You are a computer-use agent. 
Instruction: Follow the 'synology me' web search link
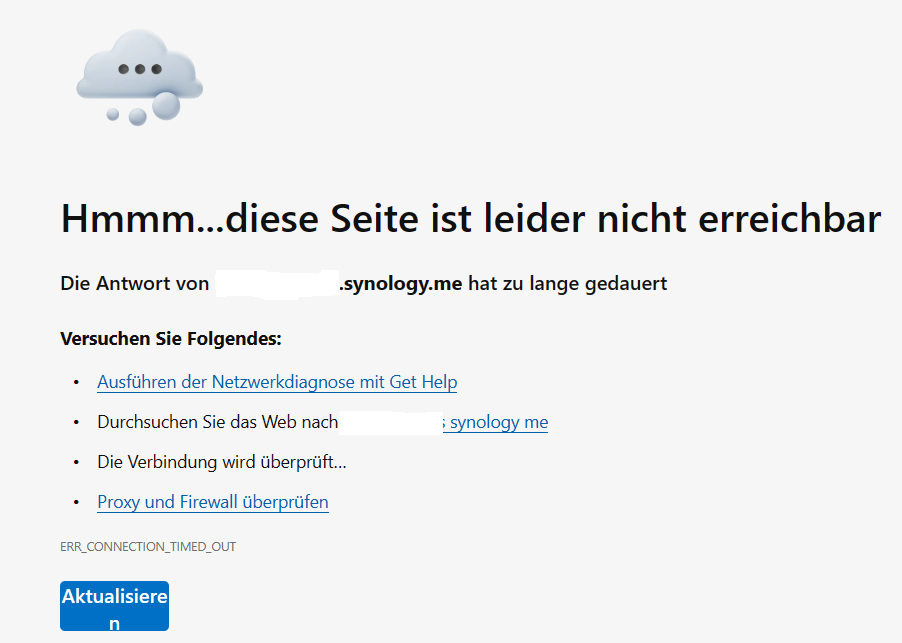point(495,422)
